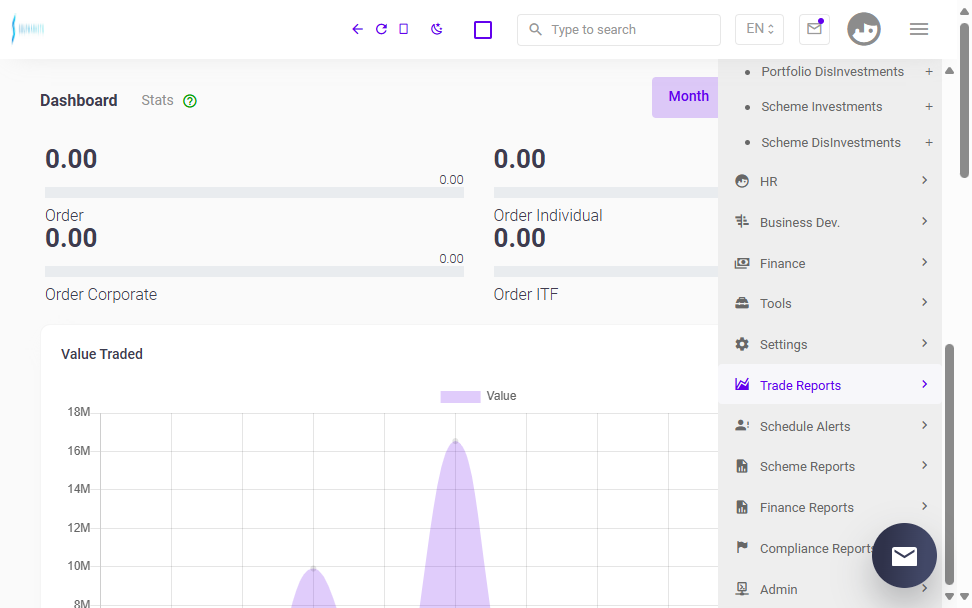Toggle dark mode with the moon icon
This screenshot has height=608, width=972.
(437, 29)
